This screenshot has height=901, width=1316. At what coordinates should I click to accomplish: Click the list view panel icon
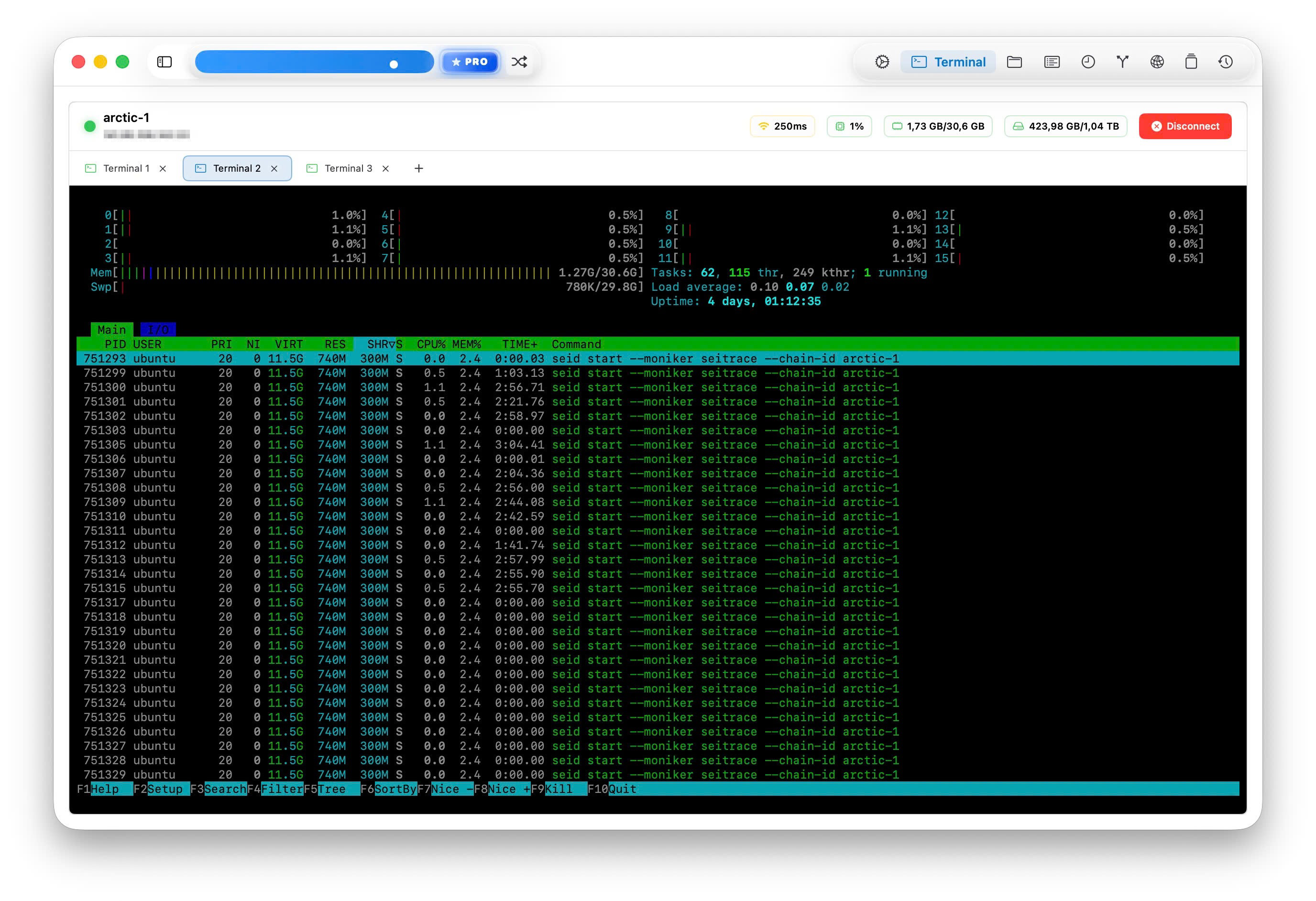tap(1052, 62)
